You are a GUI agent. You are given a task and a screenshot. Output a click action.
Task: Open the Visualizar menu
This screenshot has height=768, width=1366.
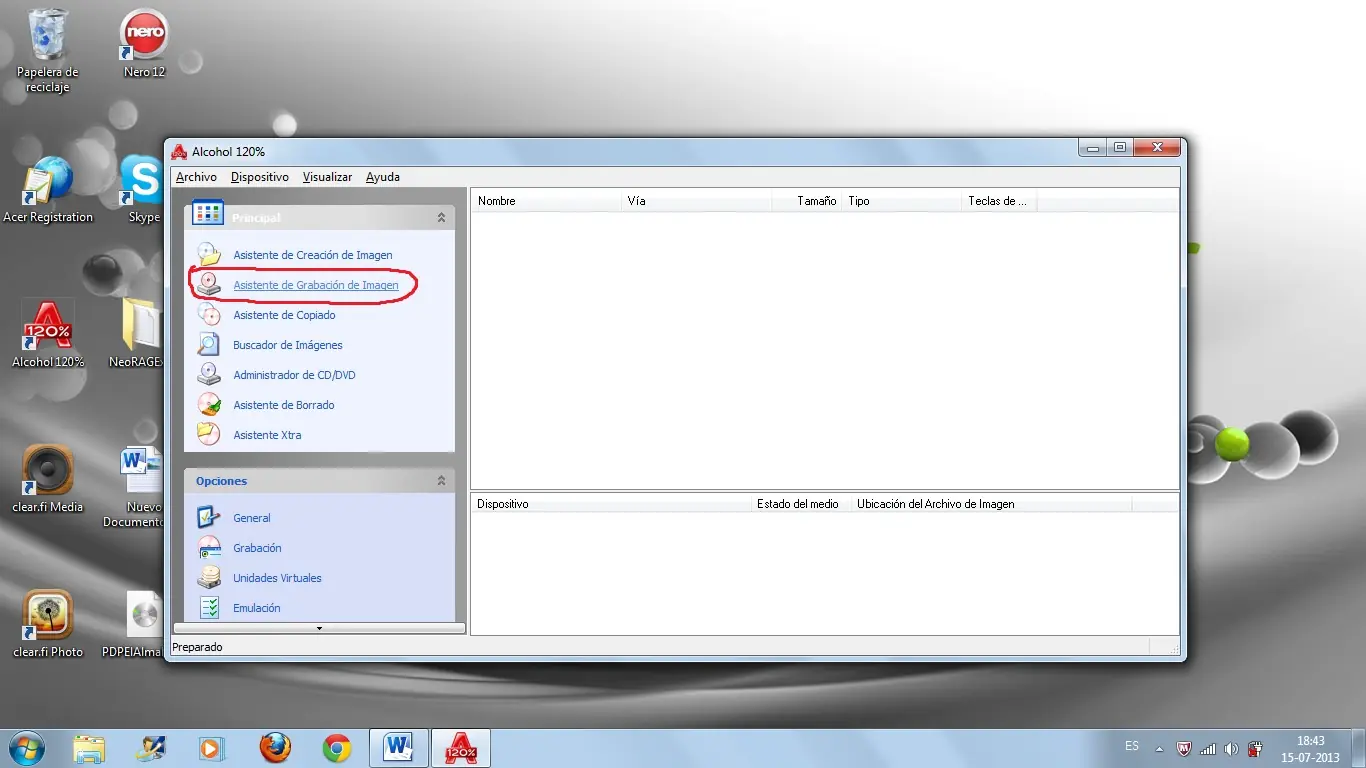(327, 177)
